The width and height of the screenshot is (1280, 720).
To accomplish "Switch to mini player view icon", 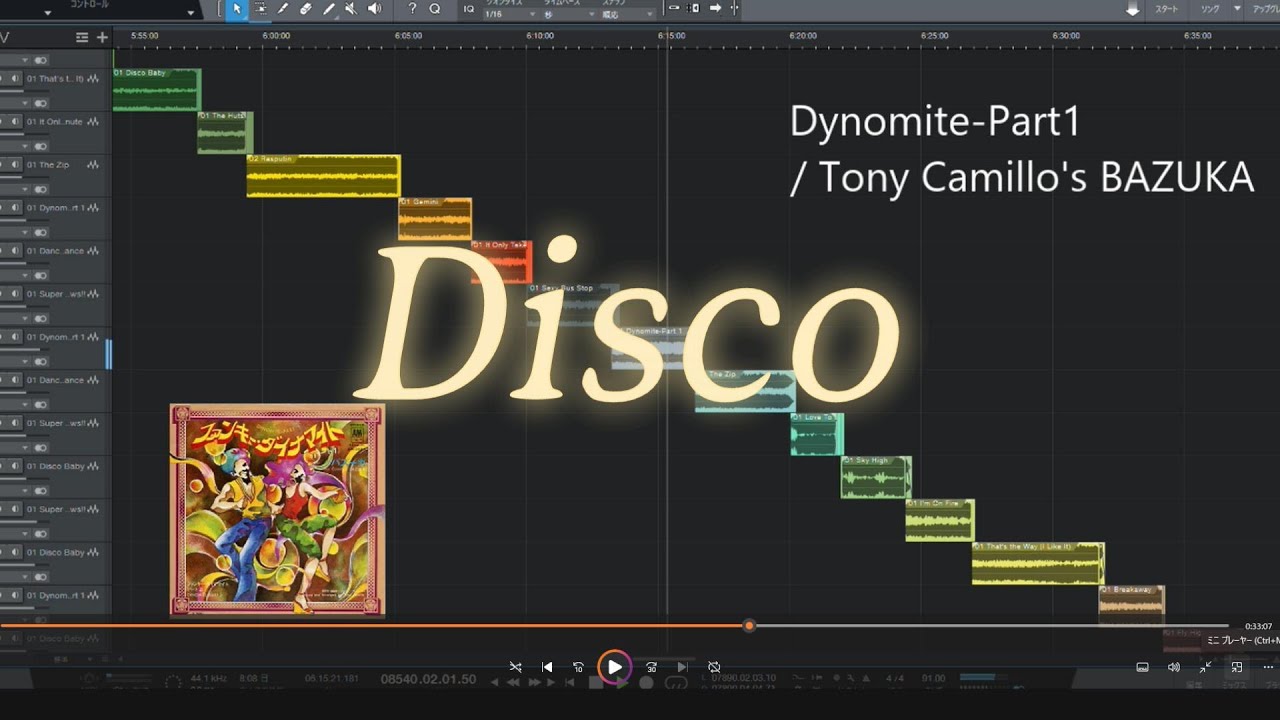I will 1237,667.
